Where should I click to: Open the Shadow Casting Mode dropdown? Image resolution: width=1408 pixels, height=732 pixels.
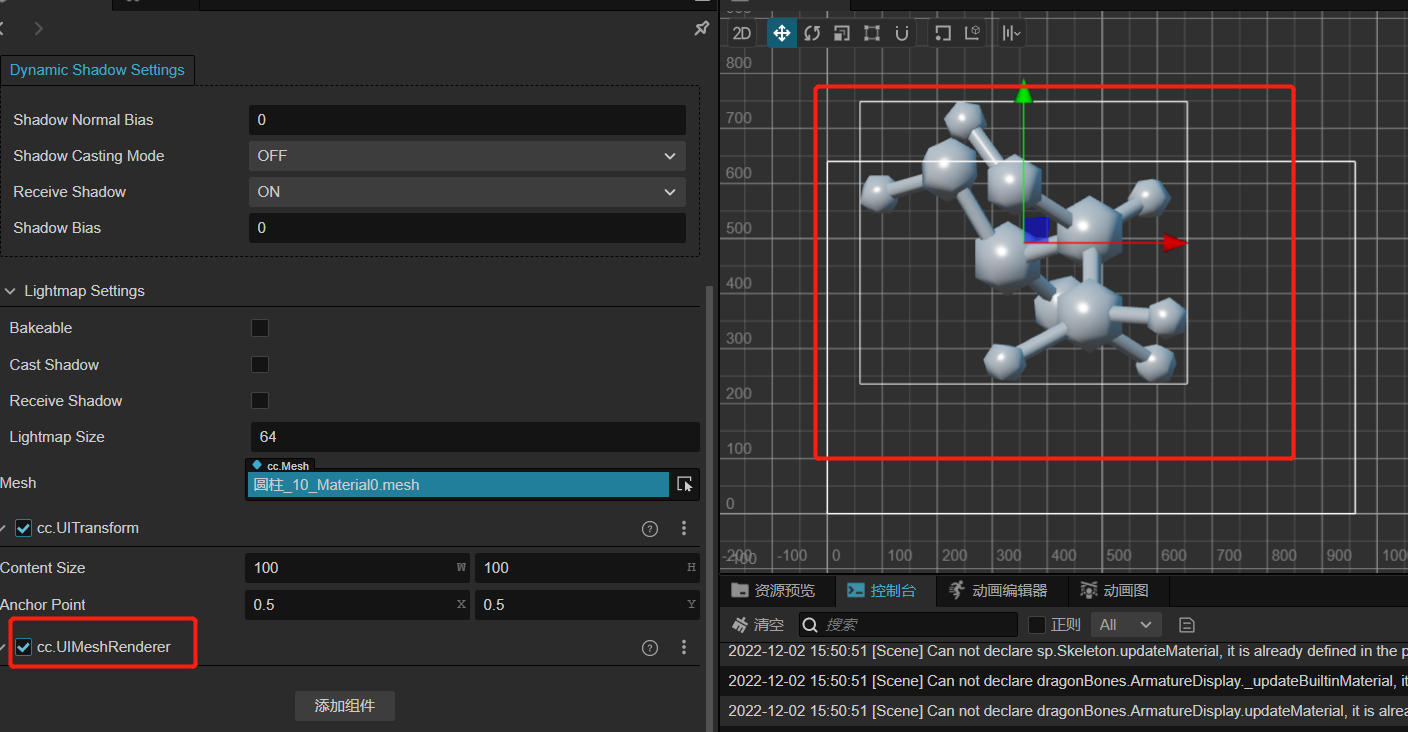pyautogui.click(x=467, y=156)
